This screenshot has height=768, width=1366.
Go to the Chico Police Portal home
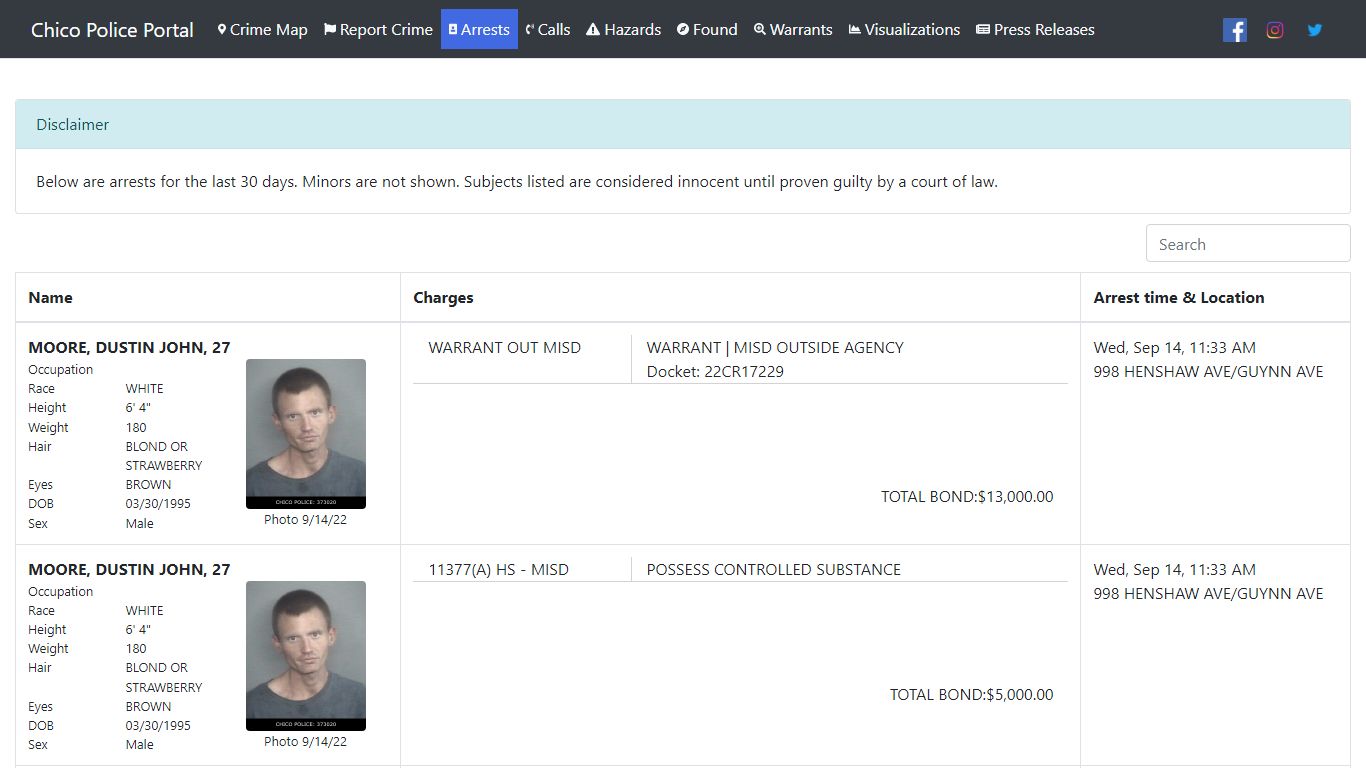pos(112,30)
